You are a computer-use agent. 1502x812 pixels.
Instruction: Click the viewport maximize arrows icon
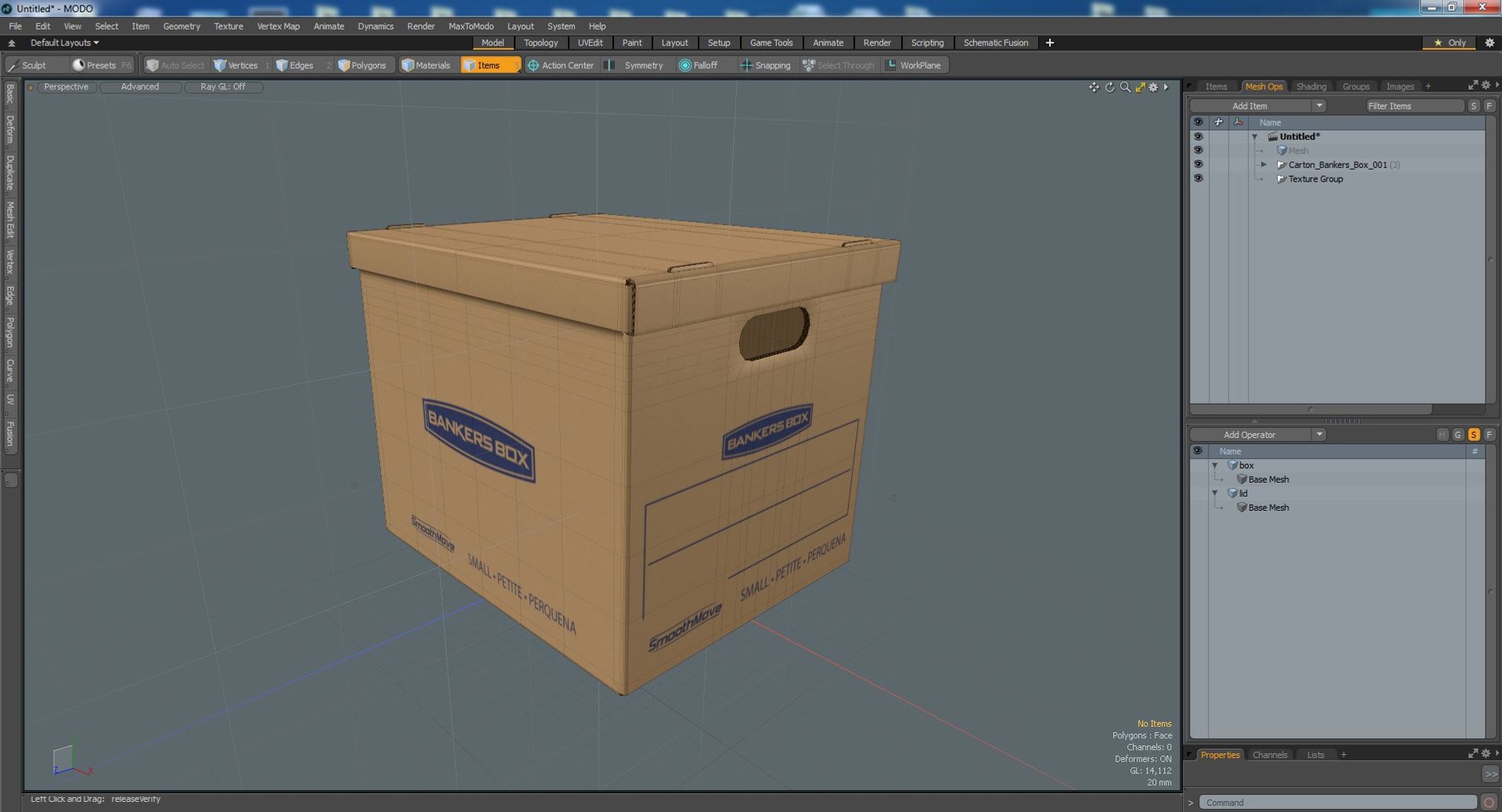coord(1140,87)
